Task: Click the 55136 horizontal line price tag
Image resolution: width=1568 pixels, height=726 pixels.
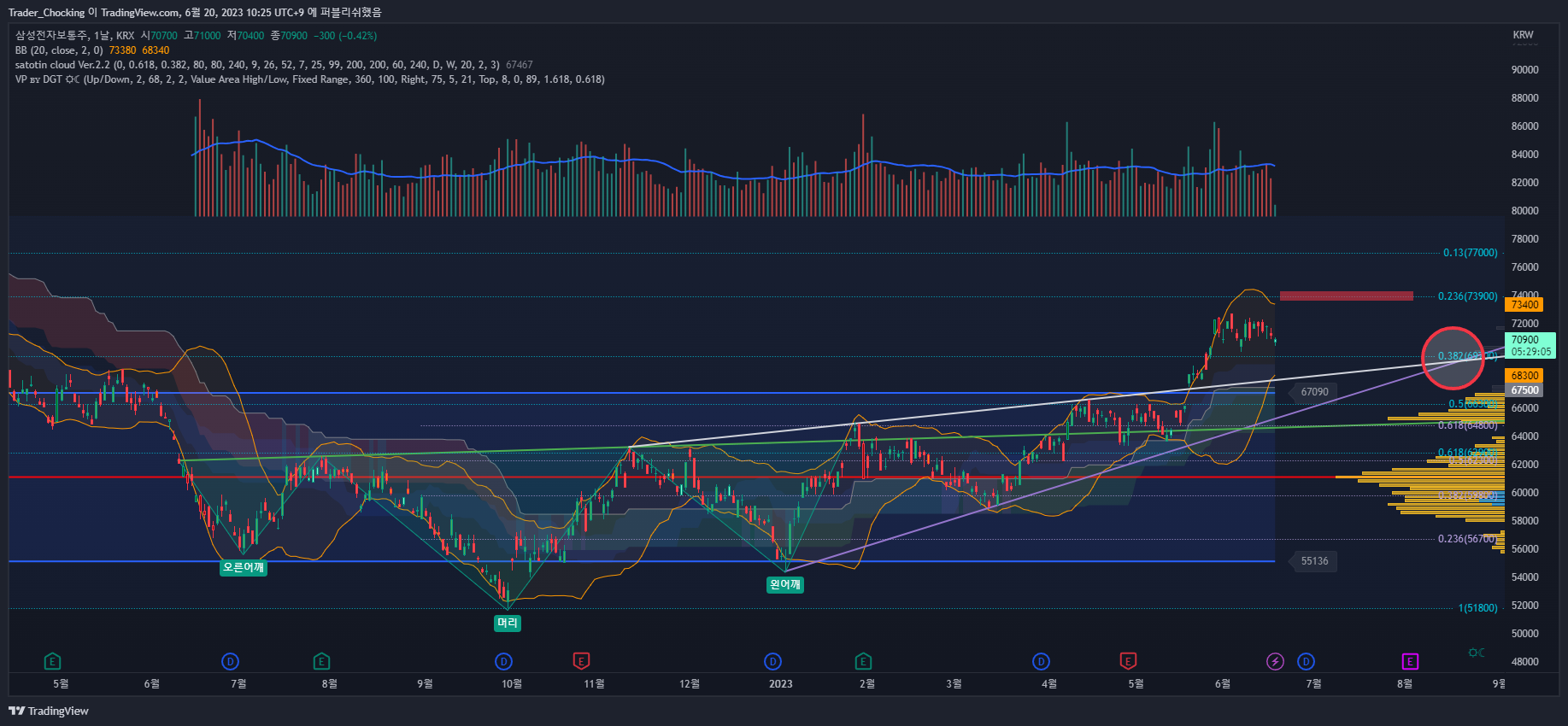Action: [x=1314, y=561]
